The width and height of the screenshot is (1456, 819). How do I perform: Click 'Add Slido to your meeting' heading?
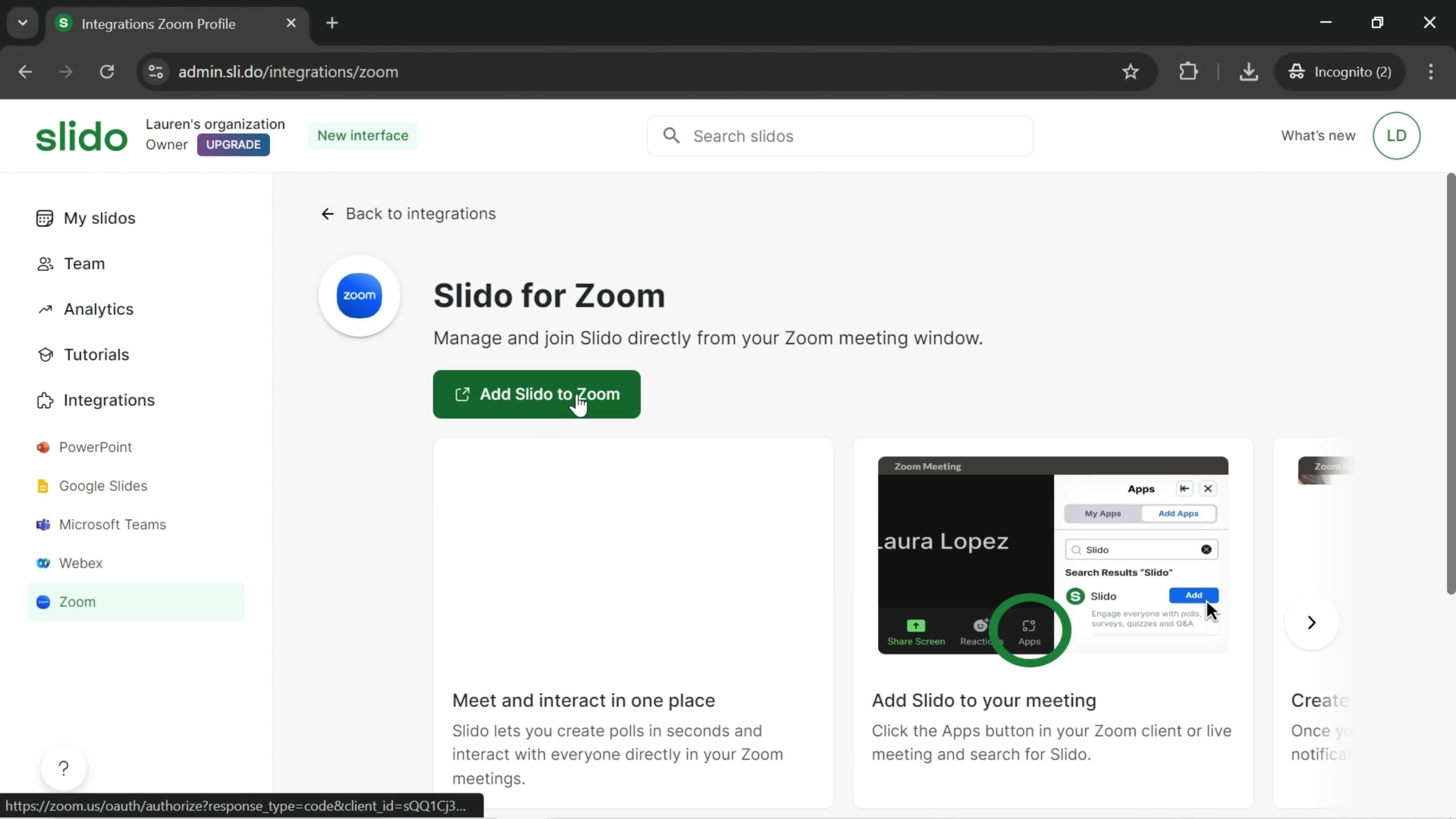pos(984,700)
